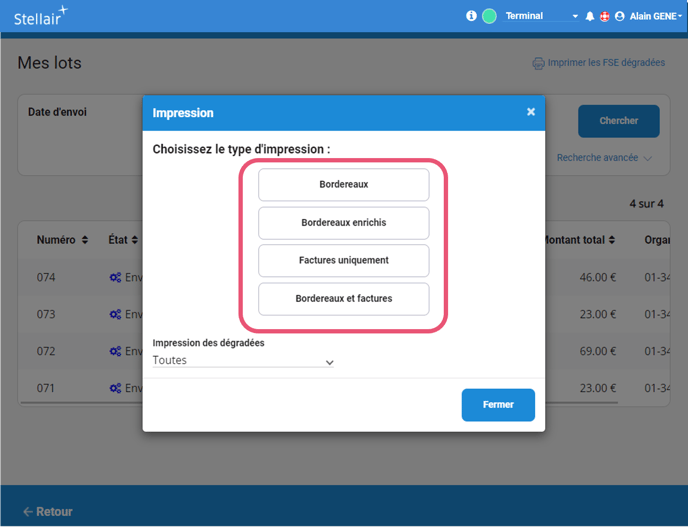Click the gears status icon for lot 074
Screen dimensions: 688x529
[x=115, y=278]
